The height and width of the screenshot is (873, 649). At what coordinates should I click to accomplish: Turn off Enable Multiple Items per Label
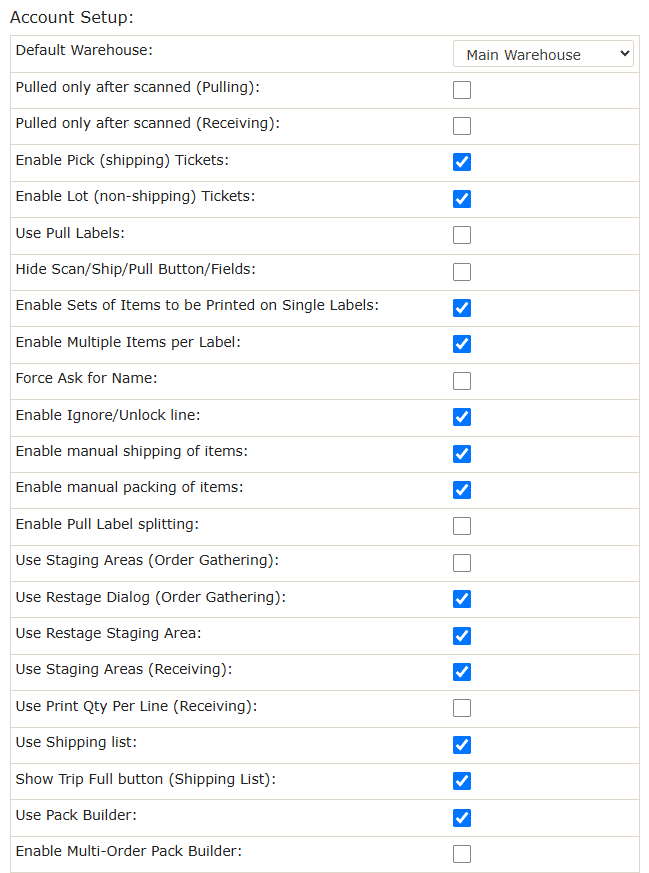(x=461, y=344)
